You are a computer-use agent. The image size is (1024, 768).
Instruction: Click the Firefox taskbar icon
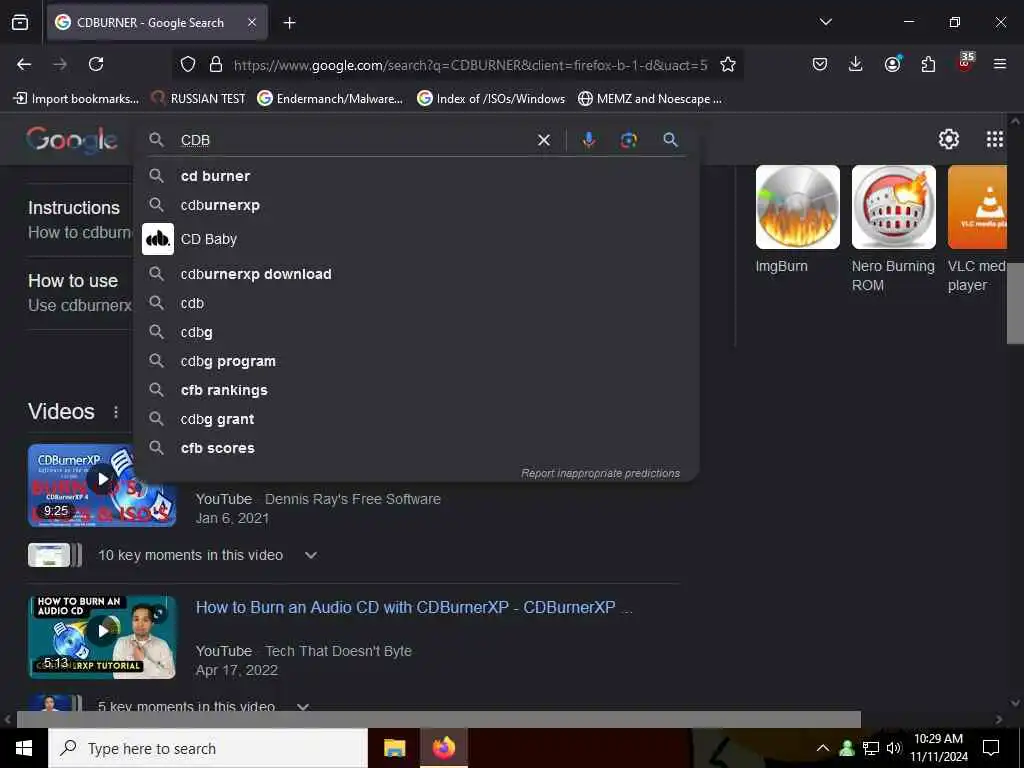pos(443,748)
